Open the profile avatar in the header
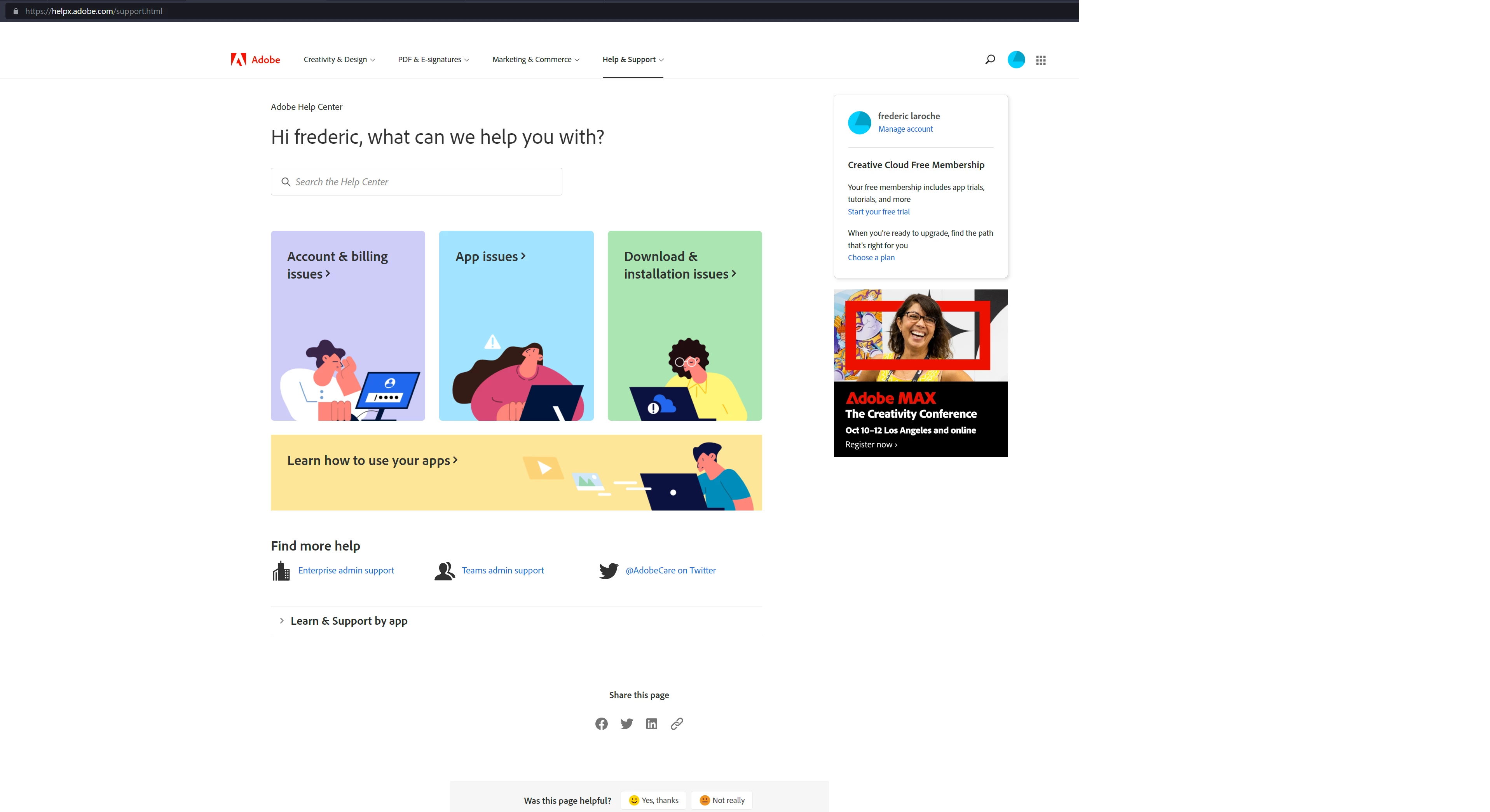Image resolution: width=1490 pixels, height=812 pixels. tap(1016, 59)
